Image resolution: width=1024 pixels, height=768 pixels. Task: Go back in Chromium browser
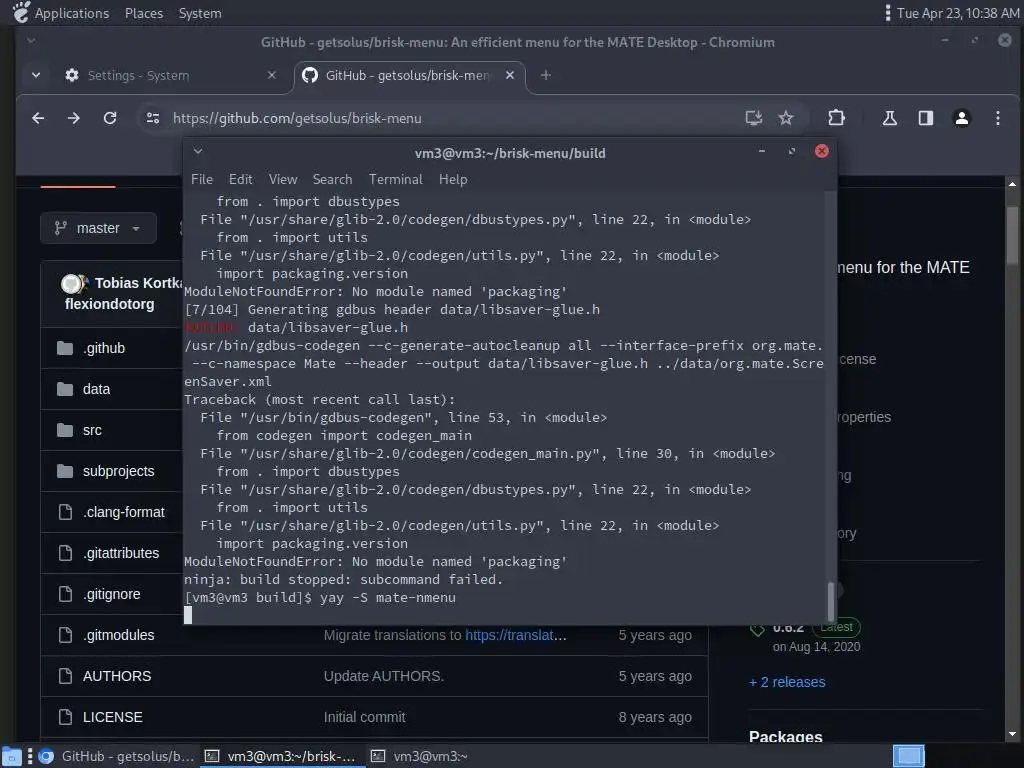(x=38, y=118)
